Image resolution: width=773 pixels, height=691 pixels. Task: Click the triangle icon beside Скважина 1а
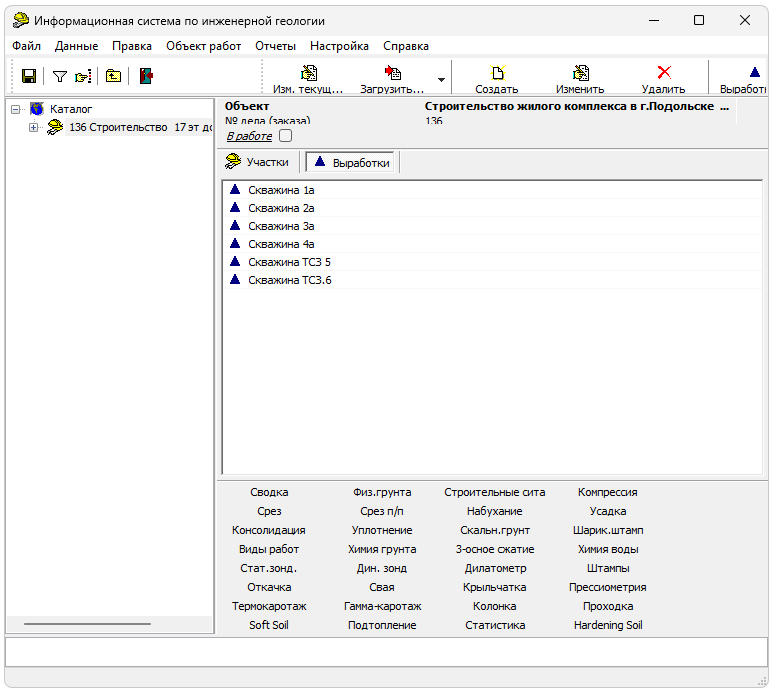click(x=235, y=189)
